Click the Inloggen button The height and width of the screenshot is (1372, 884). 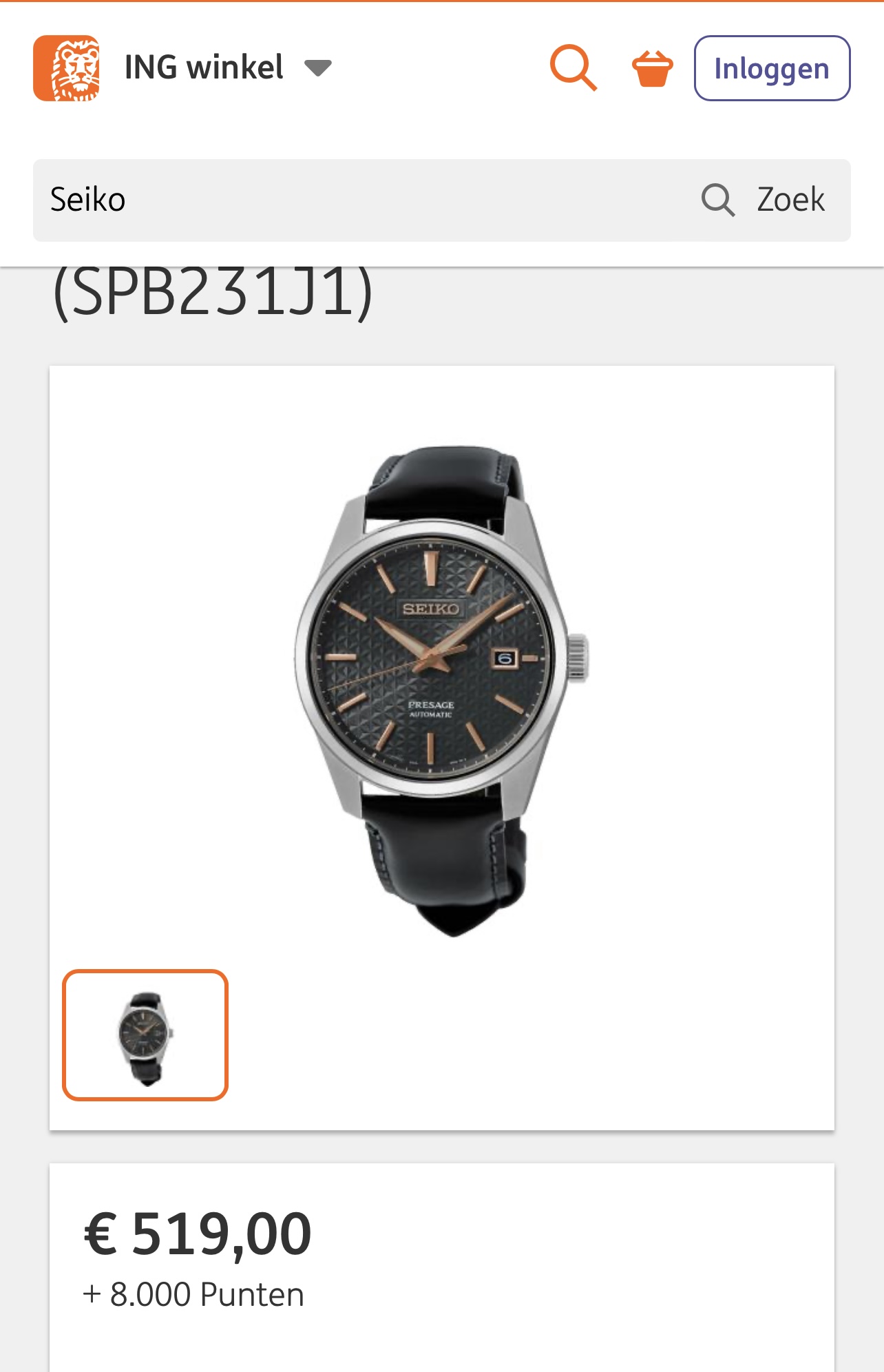[772, 68]
